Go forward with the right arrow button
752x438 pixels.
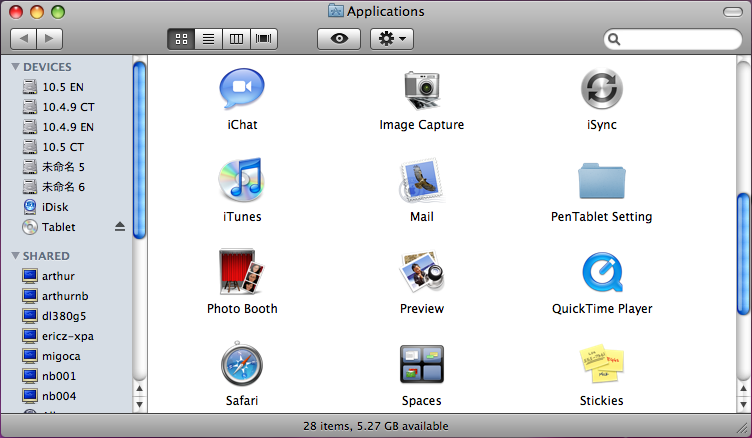pyautogui.click(x=49, y=39)
